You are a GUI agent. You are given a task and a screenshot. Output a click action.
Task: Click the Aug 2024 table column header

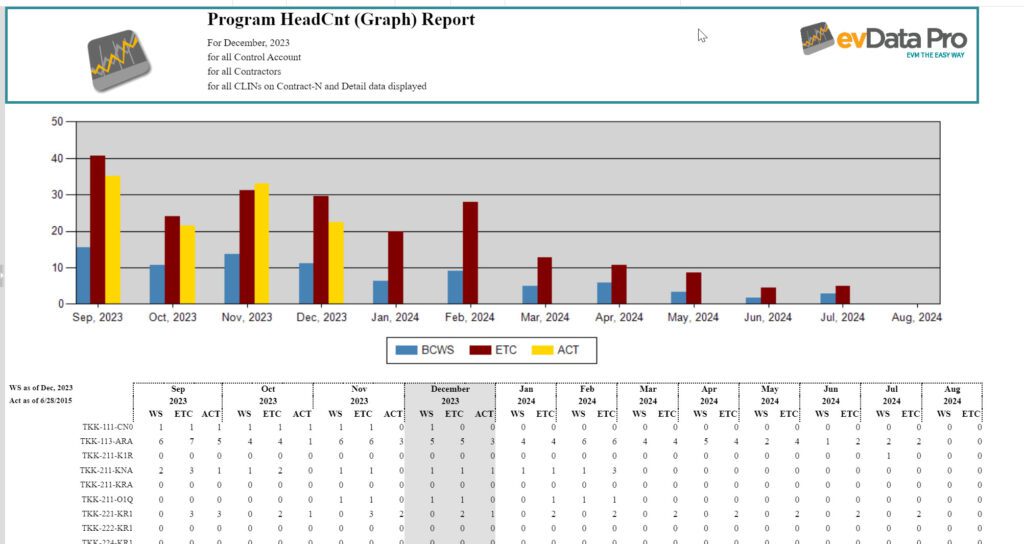pos(952,394)
